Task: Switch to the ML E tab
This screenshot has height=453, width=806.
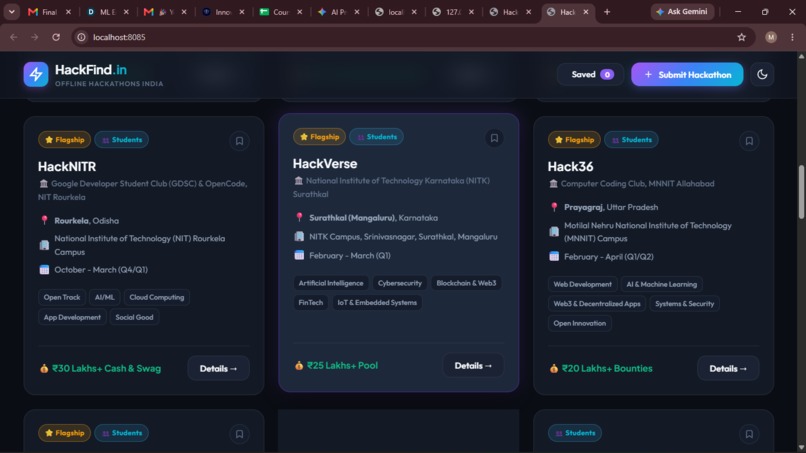Action: [x=108, y=12]
